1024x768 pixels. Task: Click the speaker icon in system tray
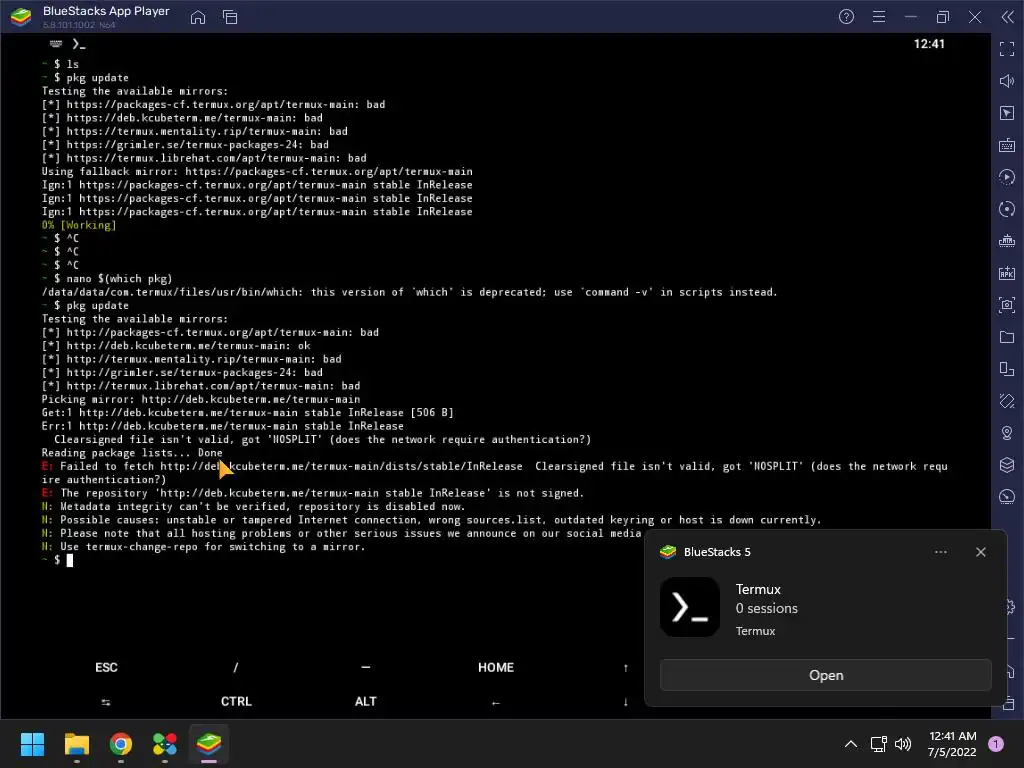coord(903,744)
